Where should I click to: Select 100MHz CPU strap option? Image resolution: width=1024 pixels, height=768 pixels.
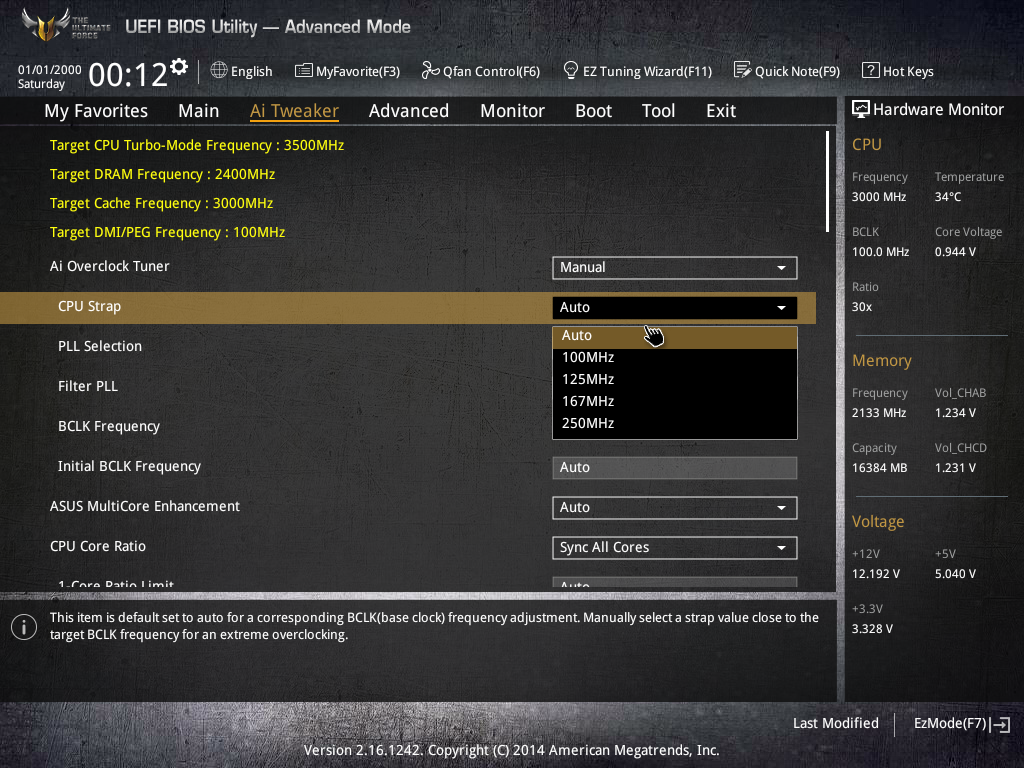(x=675, y=357)
